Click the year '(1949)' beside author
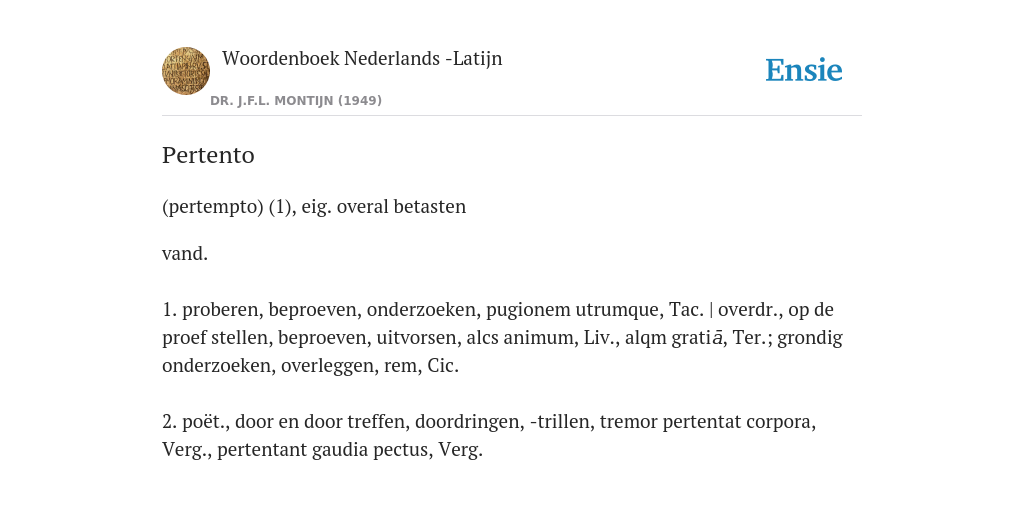This screenshot has height=512, width=1024. click(x=360, y=101)
